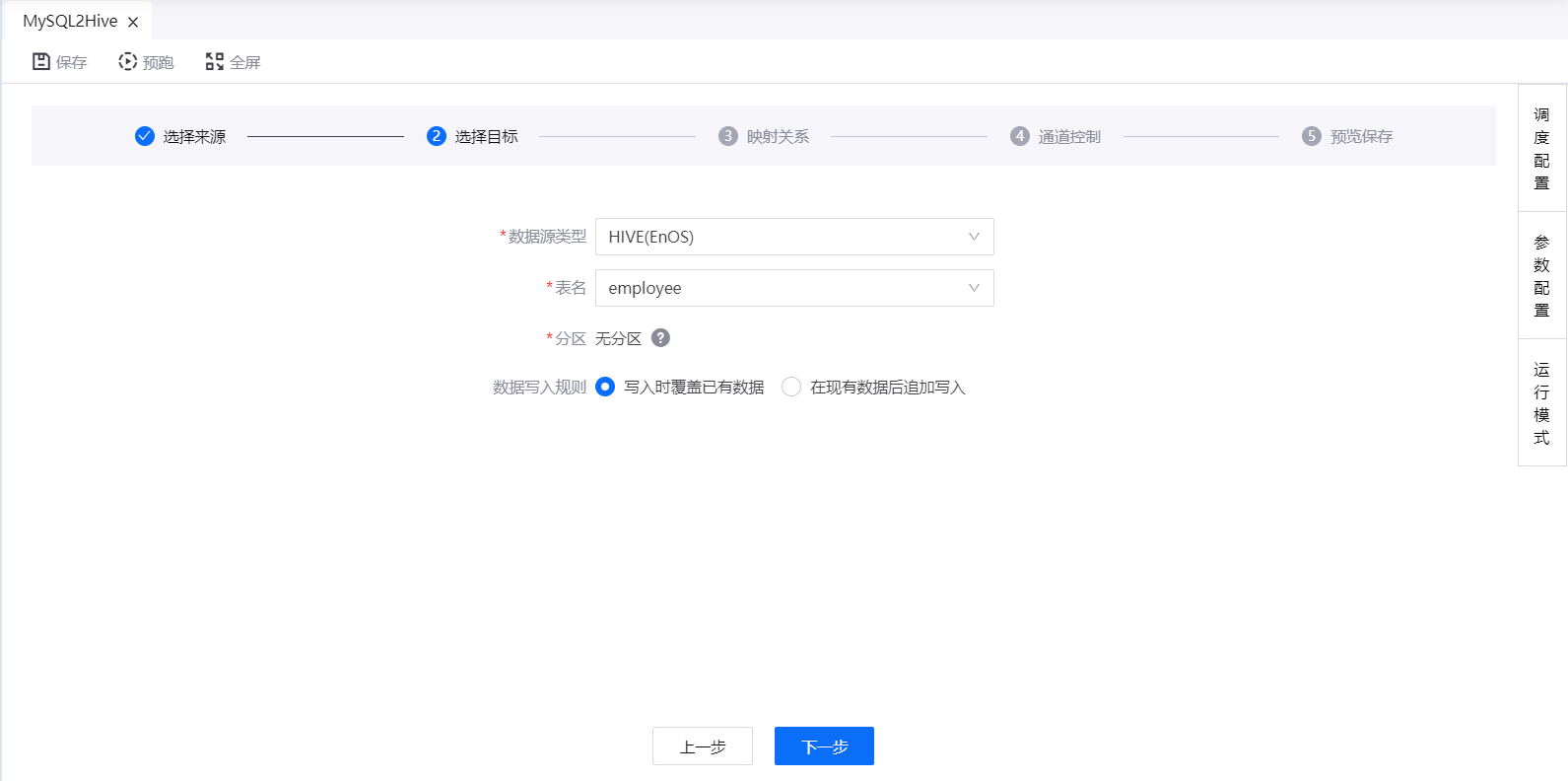This screenshot has height=781, width=1568.
Task: Click the 通道控制 step label
Action: [1070, 136]
